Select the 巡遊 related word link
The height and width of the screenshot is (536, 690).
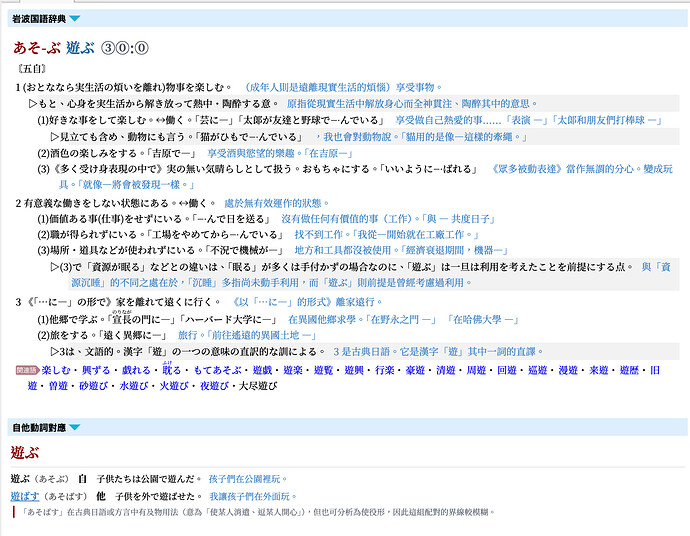[x=537, y=370]
